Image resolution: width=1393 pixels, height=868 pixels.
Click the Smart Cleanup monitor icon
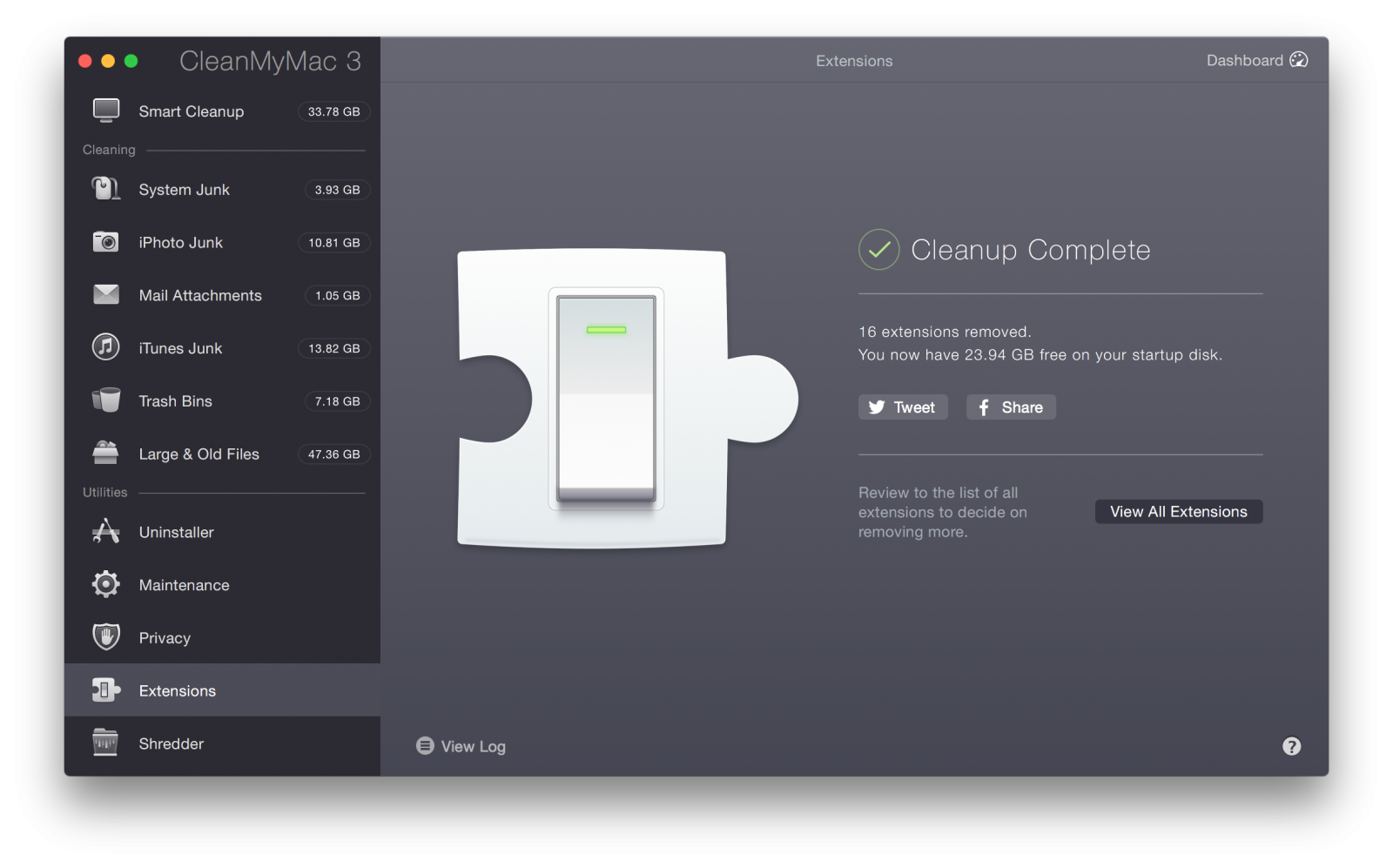coord(106,111)
